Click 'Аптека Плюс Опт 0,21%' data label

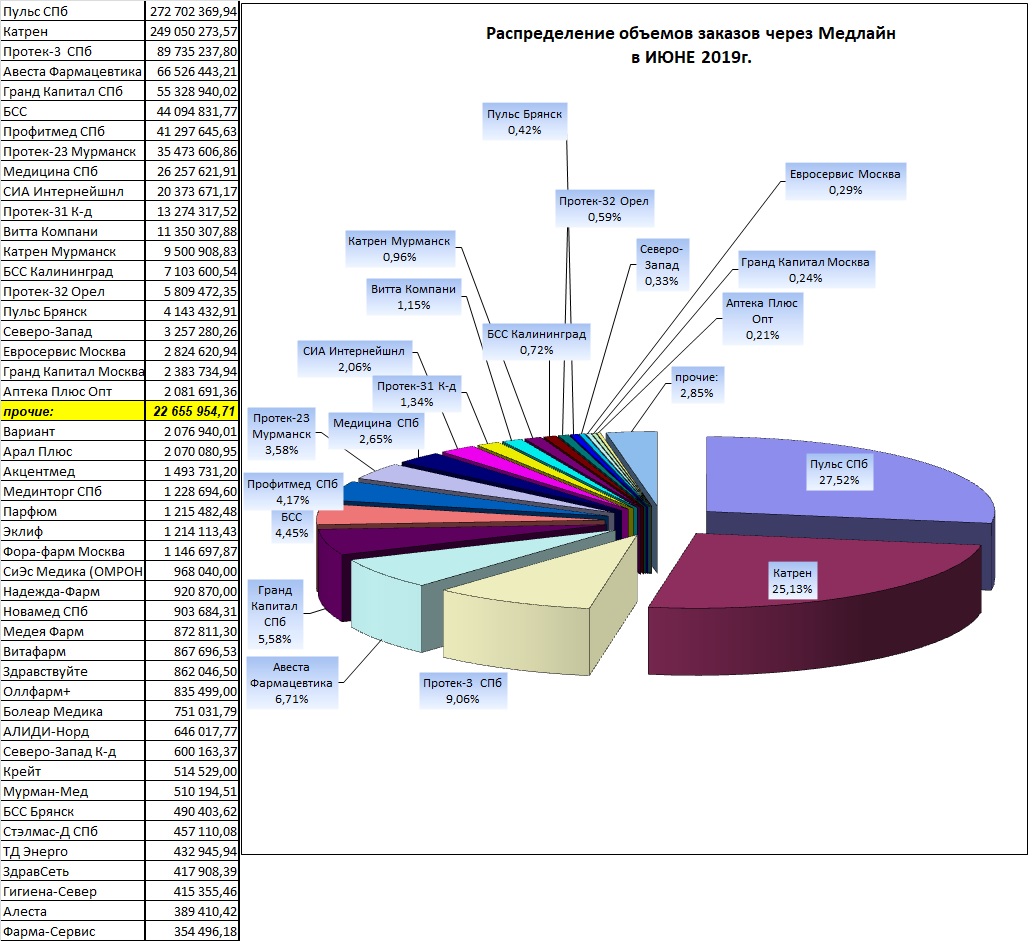tap(762, 319)
